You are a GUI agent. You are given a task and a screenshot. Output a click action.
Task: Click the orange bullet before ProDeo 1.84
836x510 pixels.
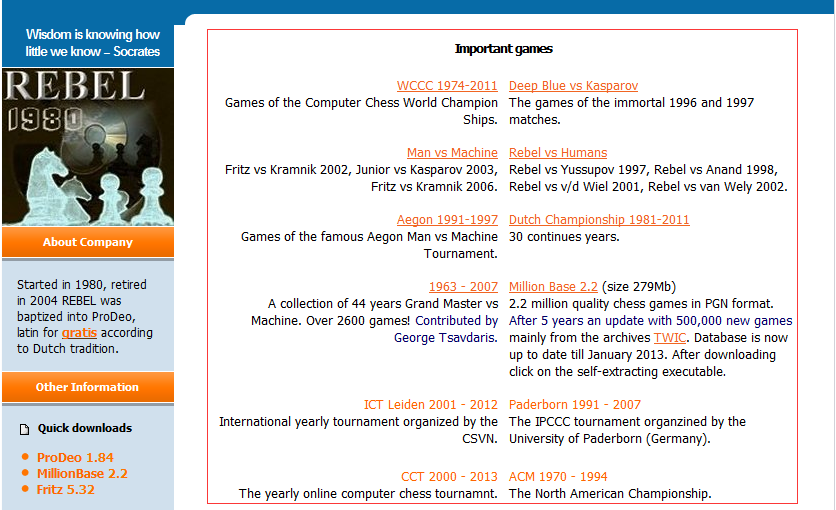tap(25, 457)
